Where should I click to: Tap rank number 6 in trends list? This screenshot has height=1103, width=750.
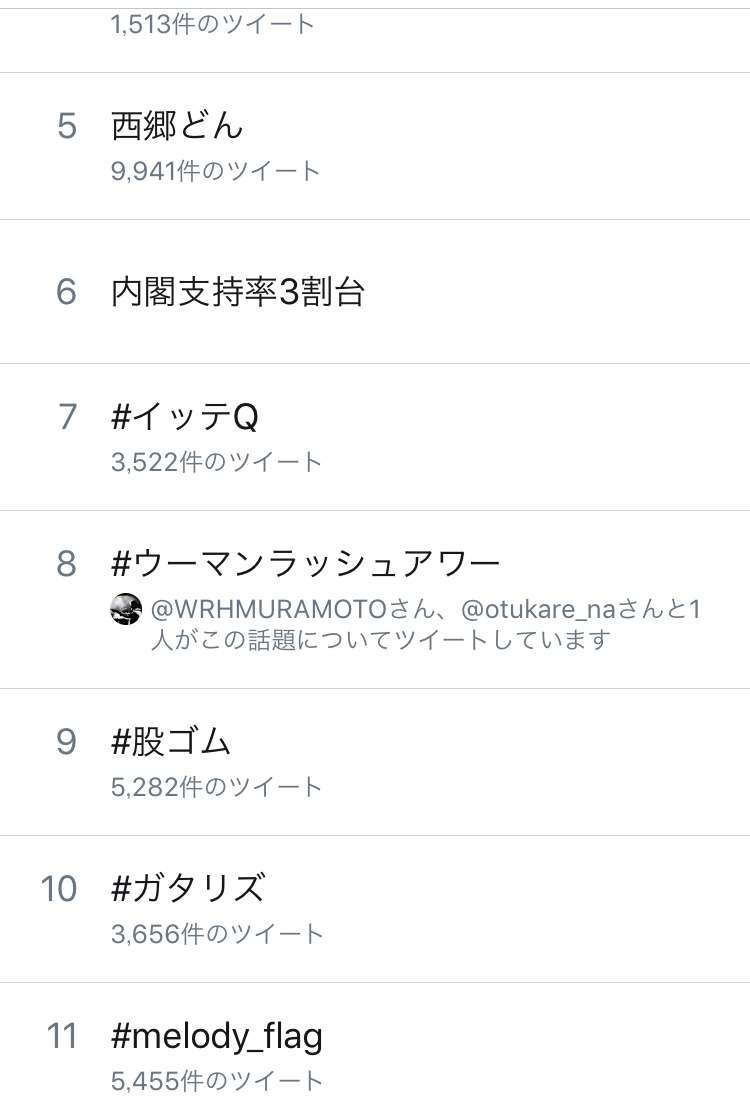(66, 292)
